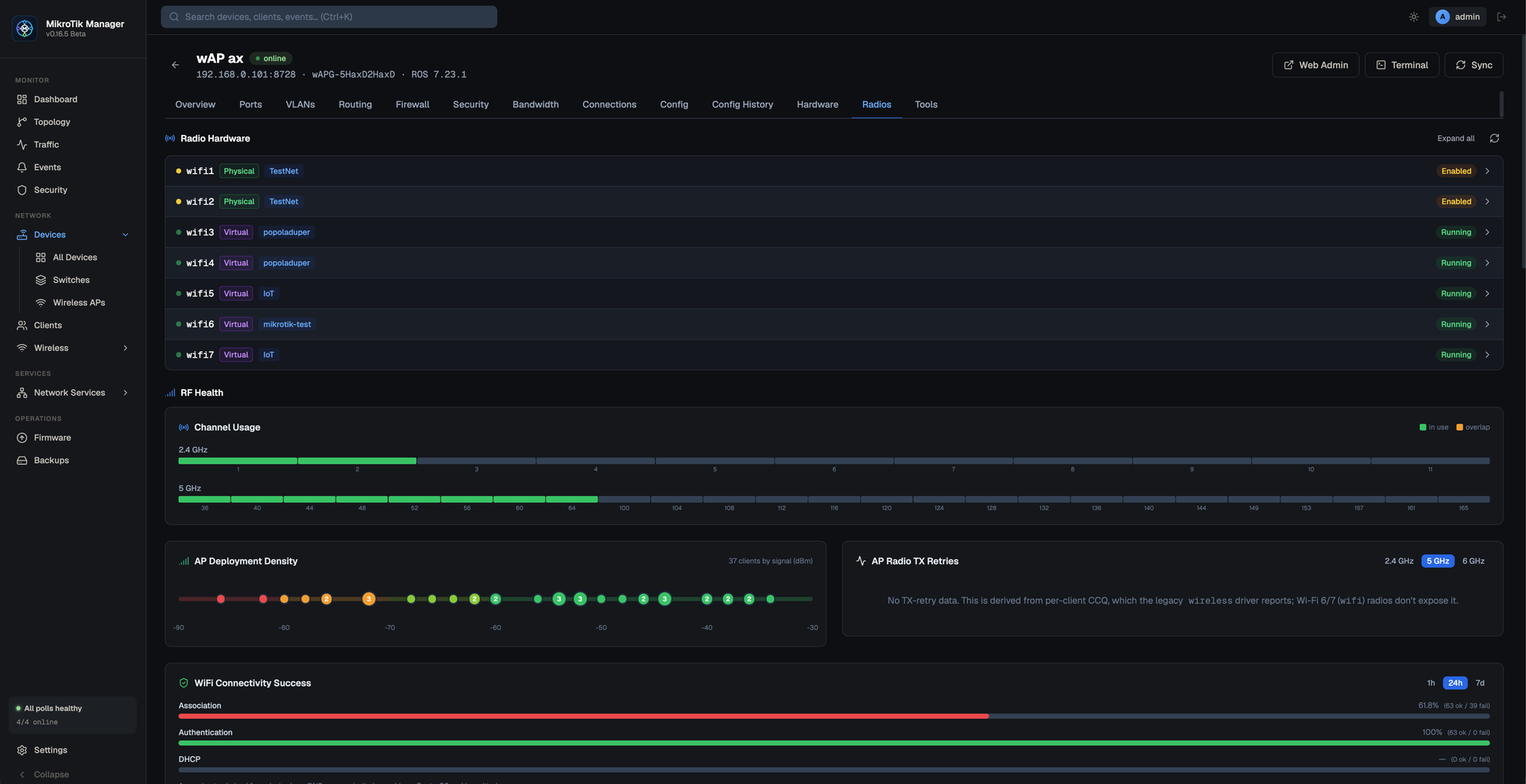Switch Connectivity Success to 24h range
Screen dimensions: 1526x784
[x=1455, y=683]
